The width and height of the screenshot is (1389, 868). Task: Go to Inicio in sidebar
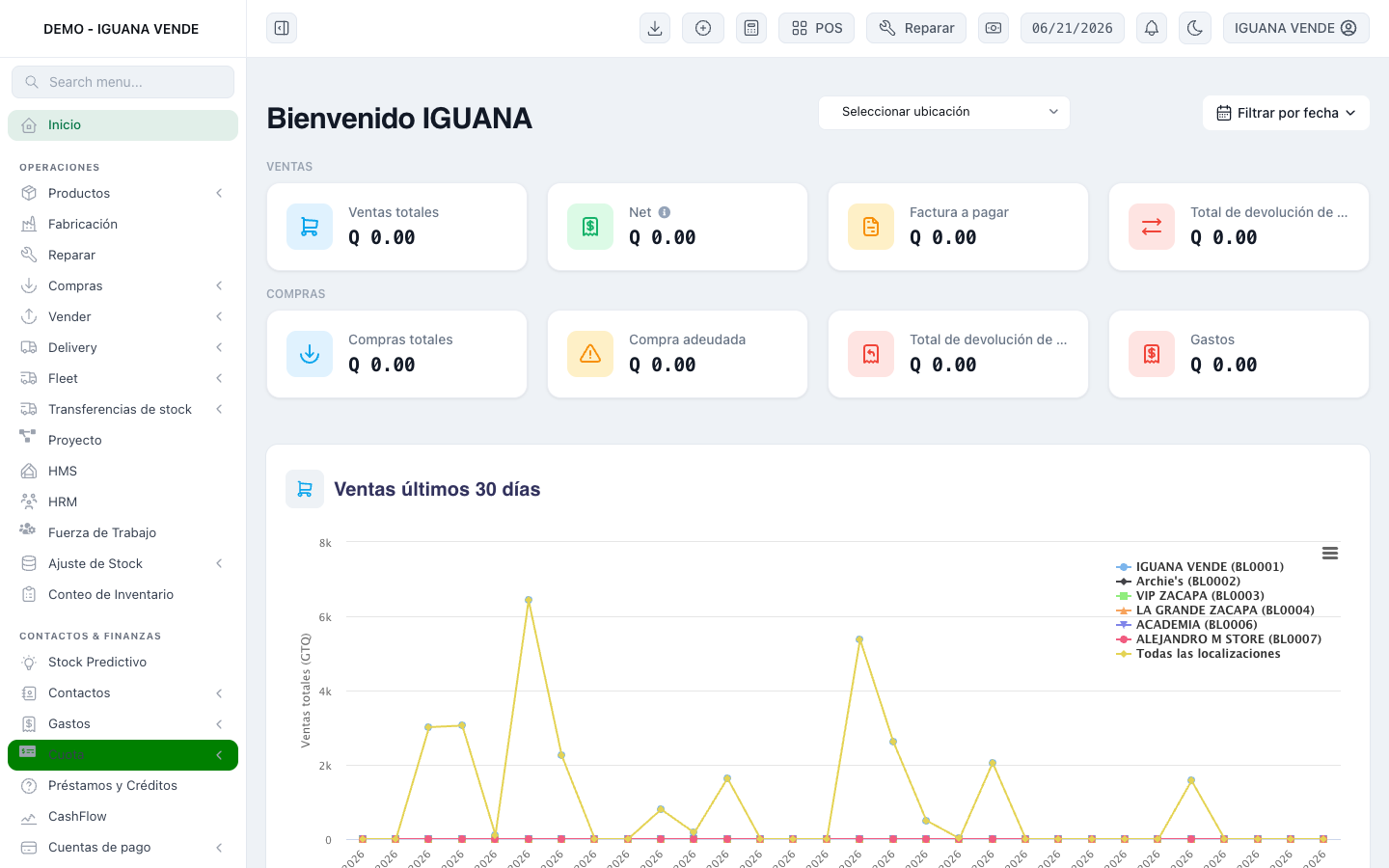coord(123,125)
